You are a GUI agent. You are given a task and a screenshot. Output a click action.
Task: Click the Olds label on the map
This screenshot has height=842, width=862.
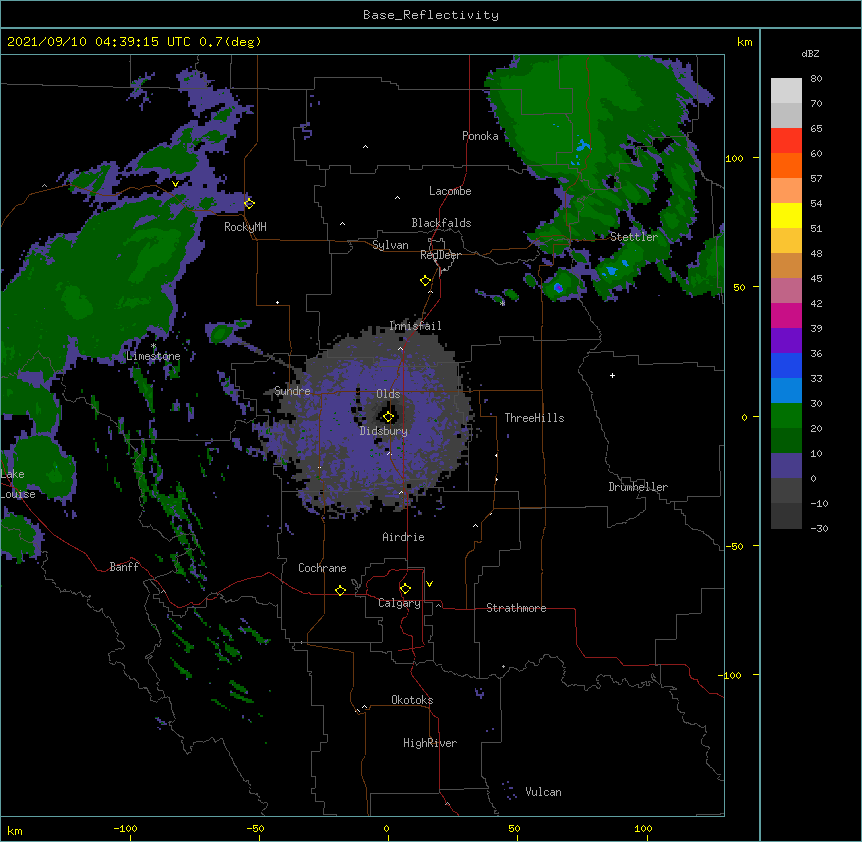[388, 394]
